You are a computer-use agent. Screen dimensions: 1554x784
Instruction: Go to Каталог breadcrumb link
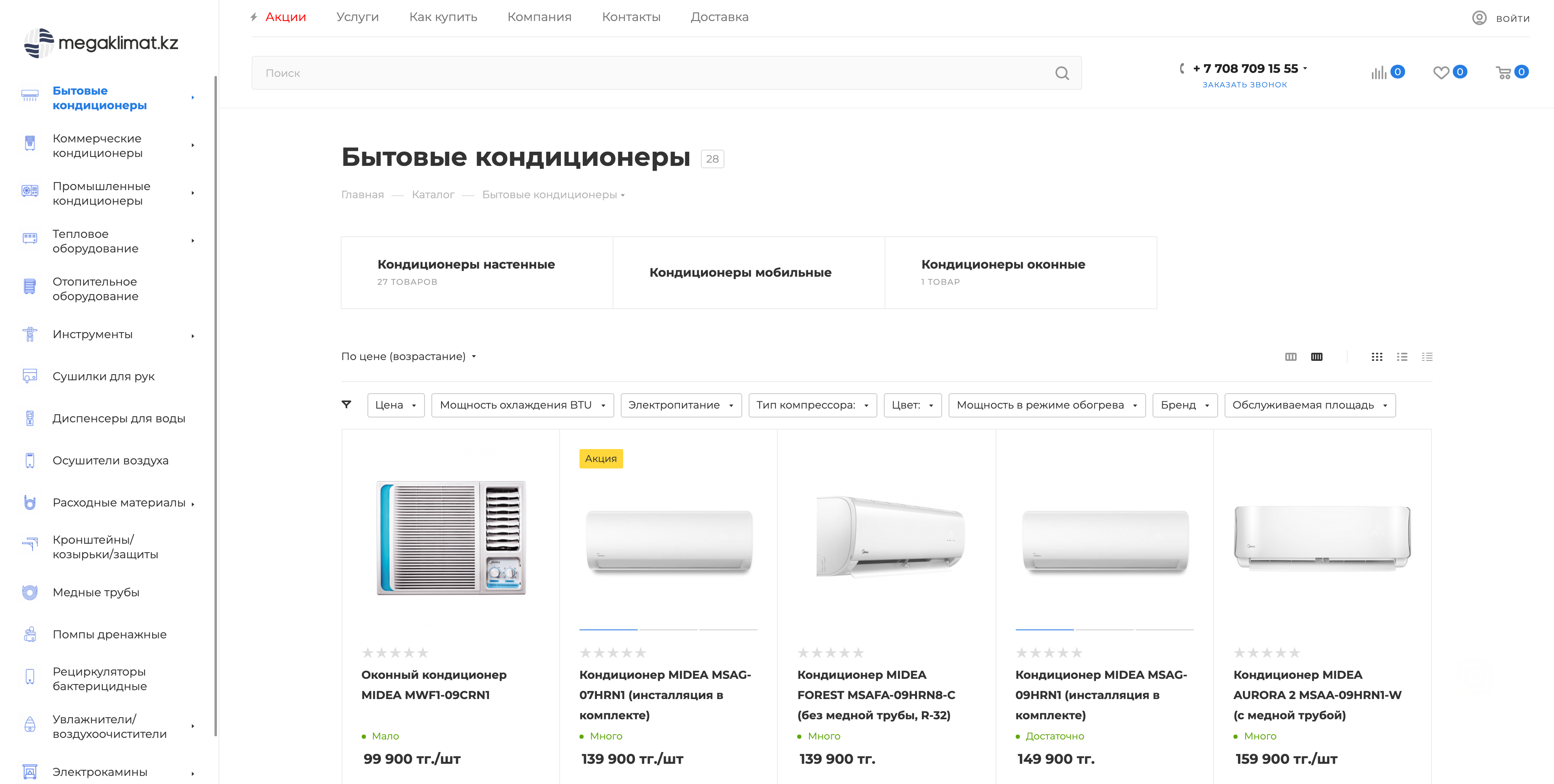433,195
